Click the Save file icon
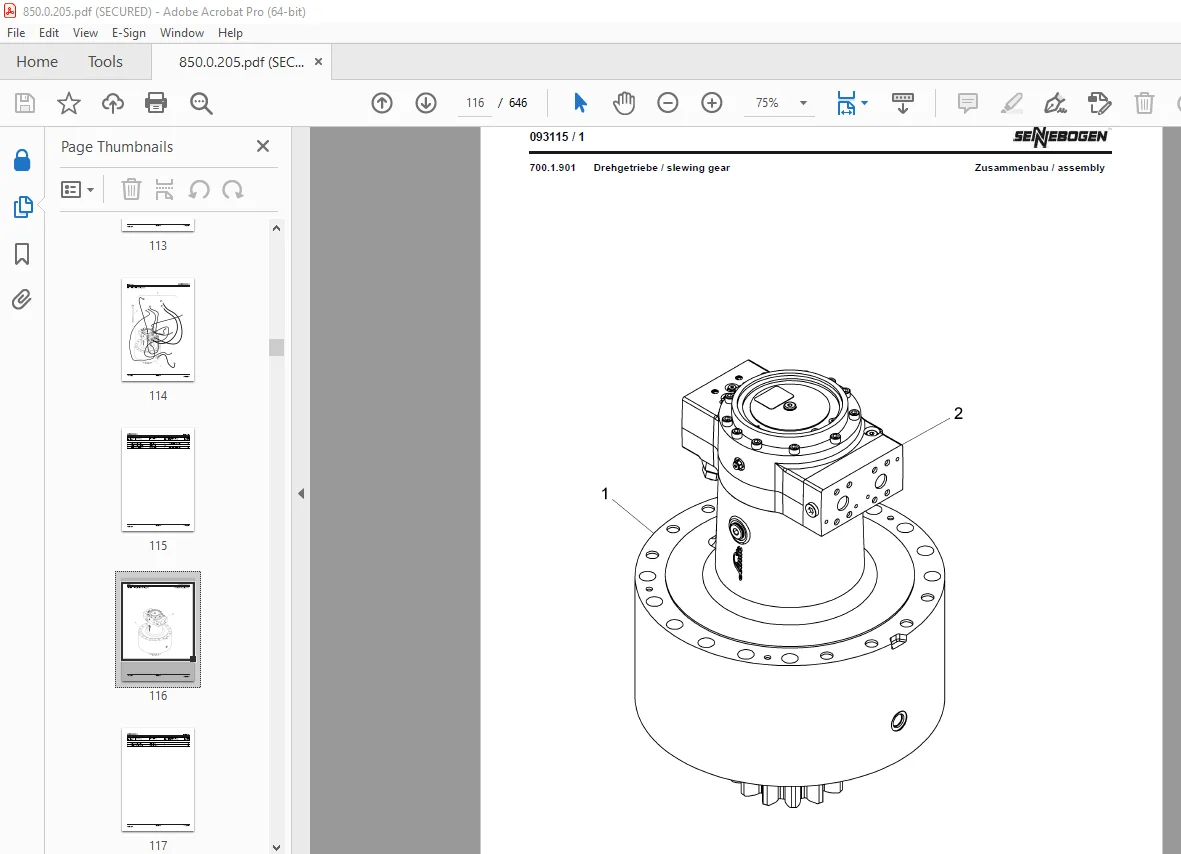 coord(25,103)
